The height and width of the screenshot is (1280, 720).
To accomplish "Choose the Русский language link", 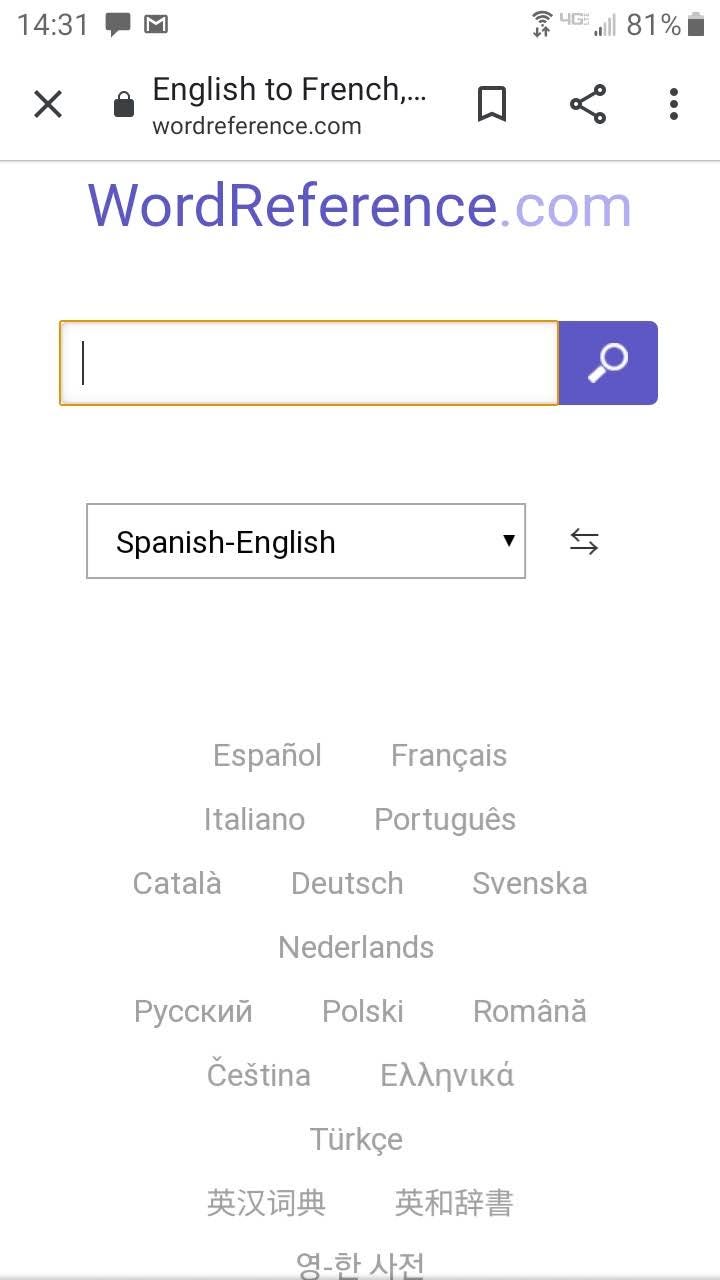I will click(193, 1012).
